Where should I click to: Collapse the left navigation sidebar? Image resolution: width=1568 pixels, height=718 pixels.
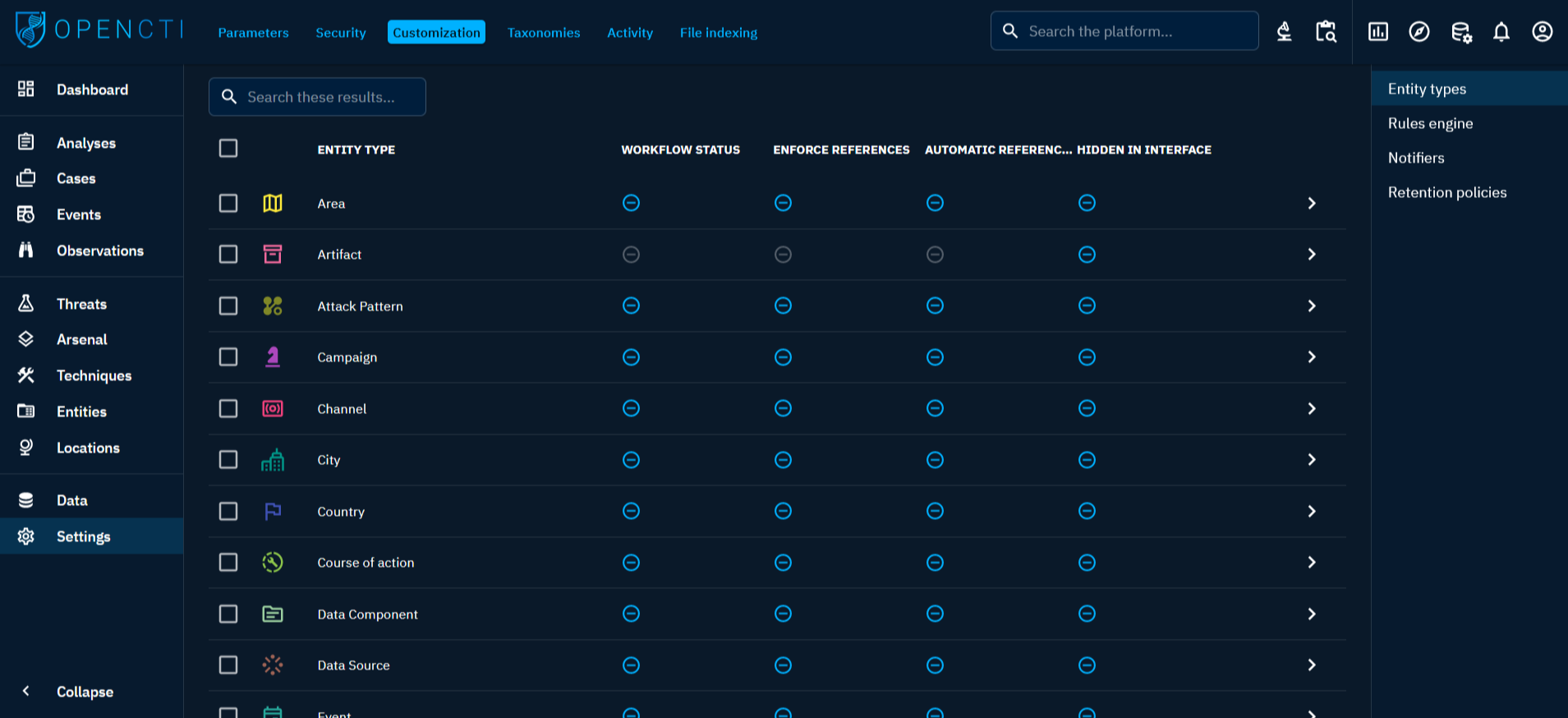click(x=84, y=692)
